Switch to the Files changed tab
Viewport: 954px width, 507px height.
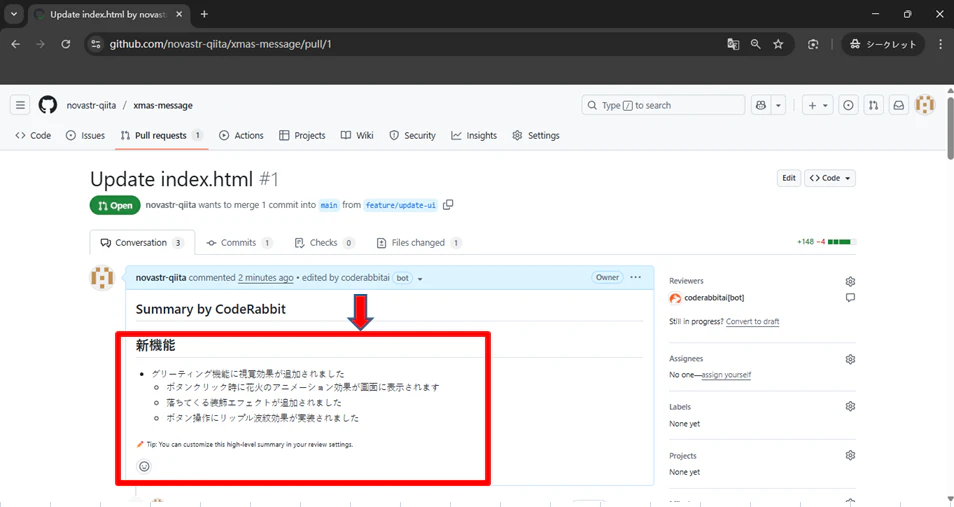click(419, 242)
